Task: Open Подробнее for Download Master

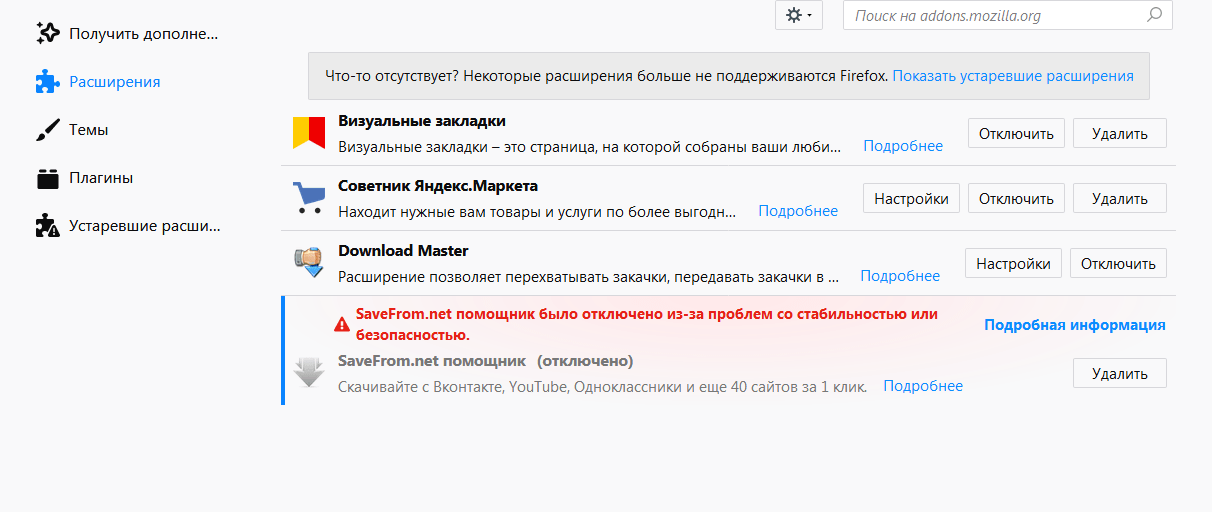Action: pyautogui.click(x=900, y=276)
